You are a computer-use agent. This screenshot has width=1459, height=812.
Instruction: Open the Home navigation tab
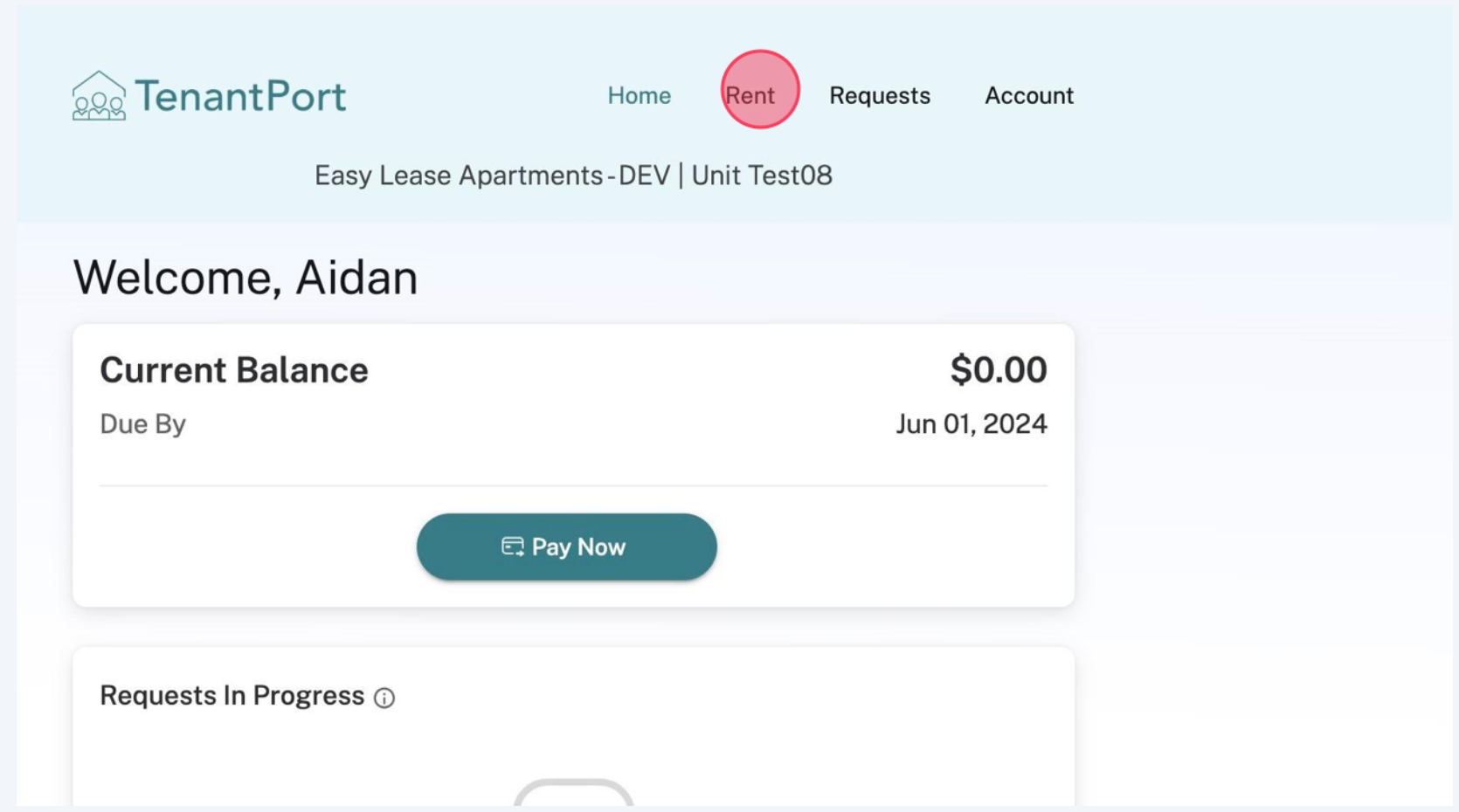(x=640, y=95)
